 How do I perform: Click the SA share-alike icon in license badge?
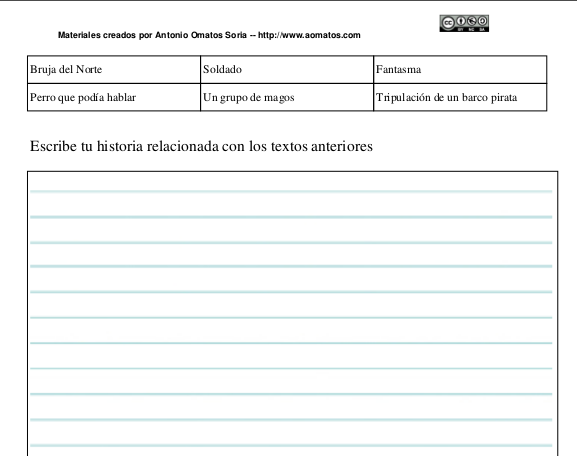tap(482, 21)
